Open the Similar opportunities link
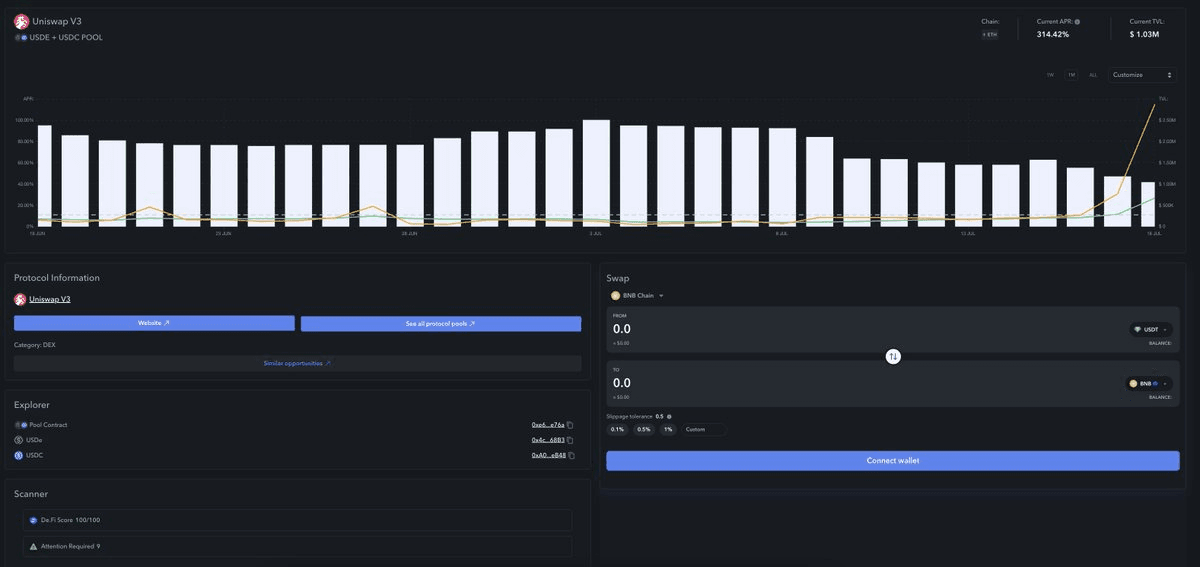 click(297, 363)
